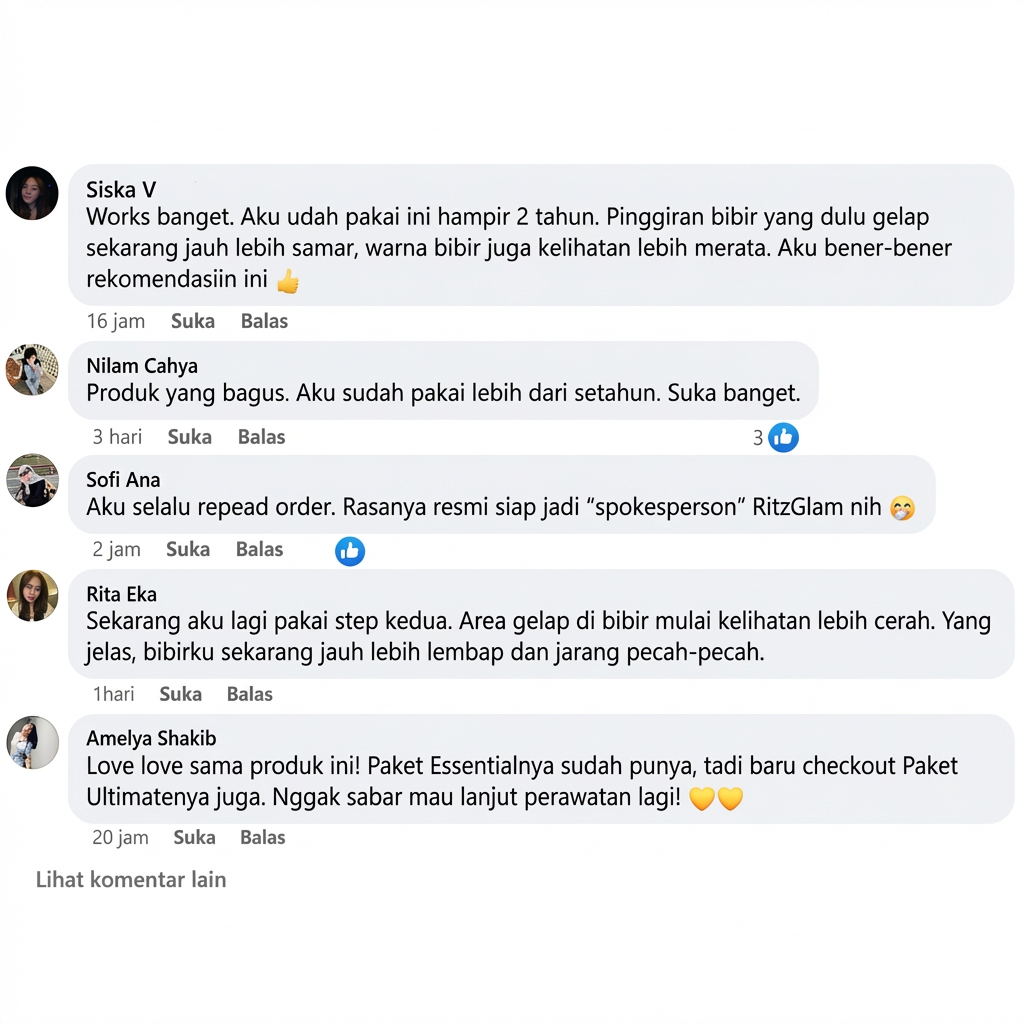Expand more comments via Lihat komentar lain
The image size is (1024, 1024).
pyautogui.click(x=131, y=879)
